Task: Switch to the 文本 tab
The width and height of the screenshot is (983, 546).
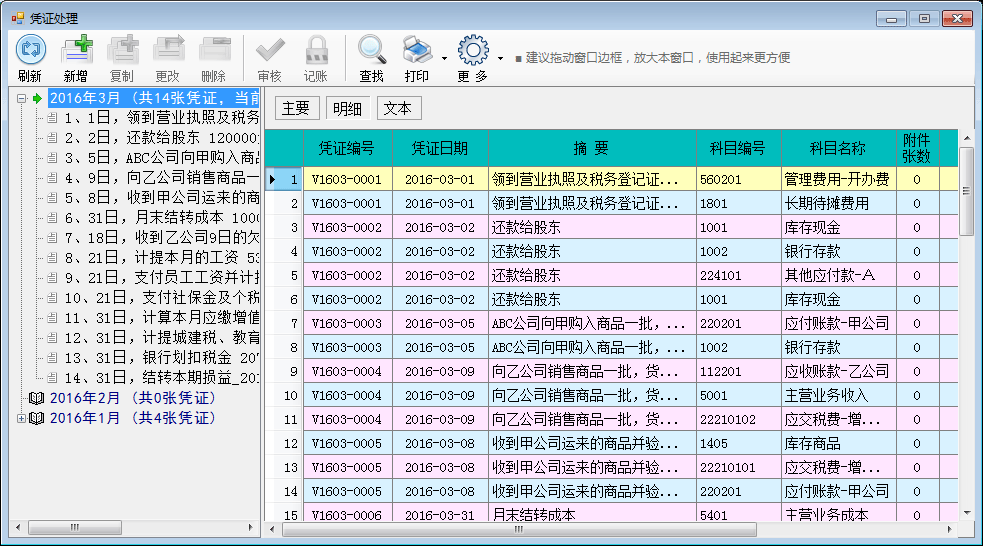Action: 398,109
